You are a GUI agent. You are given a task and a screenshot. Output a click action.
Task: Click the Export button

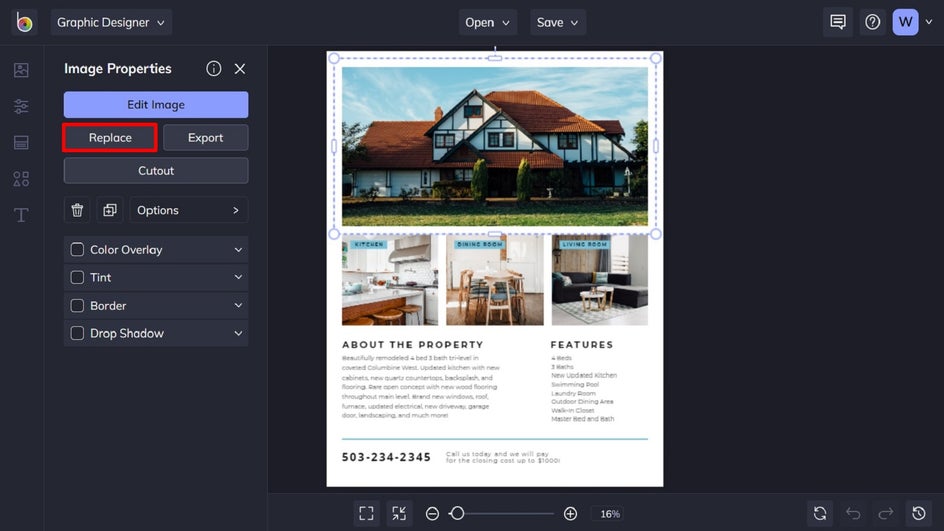click(x=205, y=138)
